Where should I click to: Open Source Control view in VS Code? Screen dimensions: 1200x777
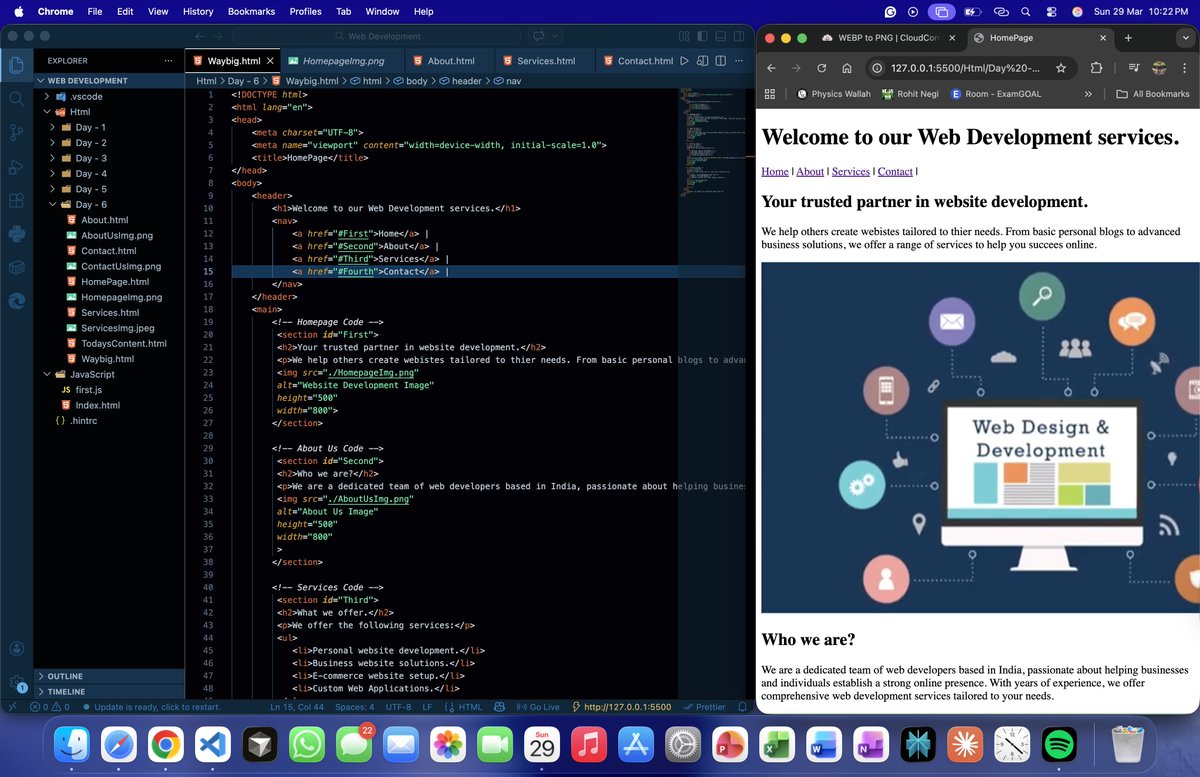(x=16, y=133)
